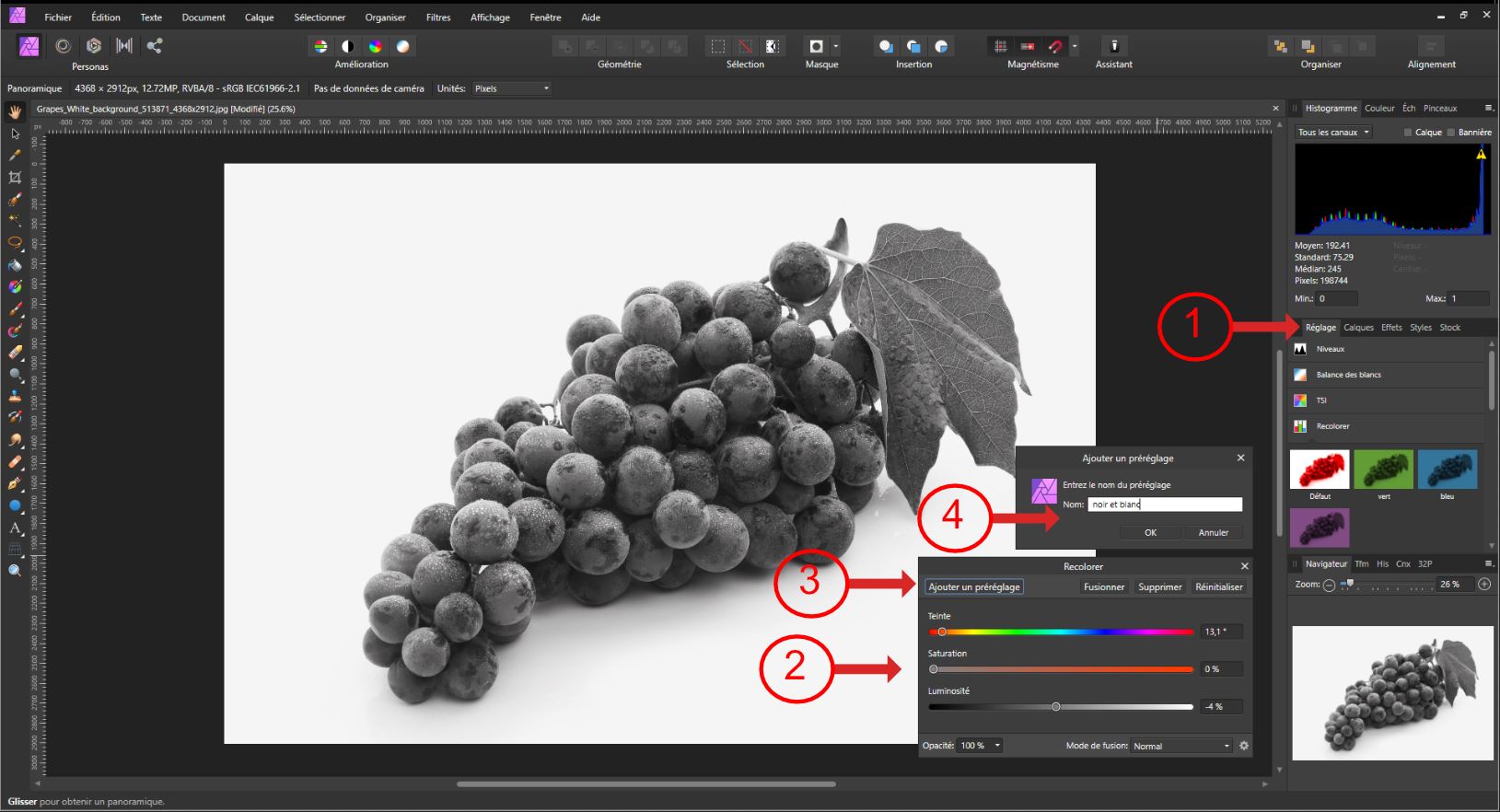Select the Artistic Text tool
The width and height of the screenshot is (1500, 812).
tap(15, 528)
